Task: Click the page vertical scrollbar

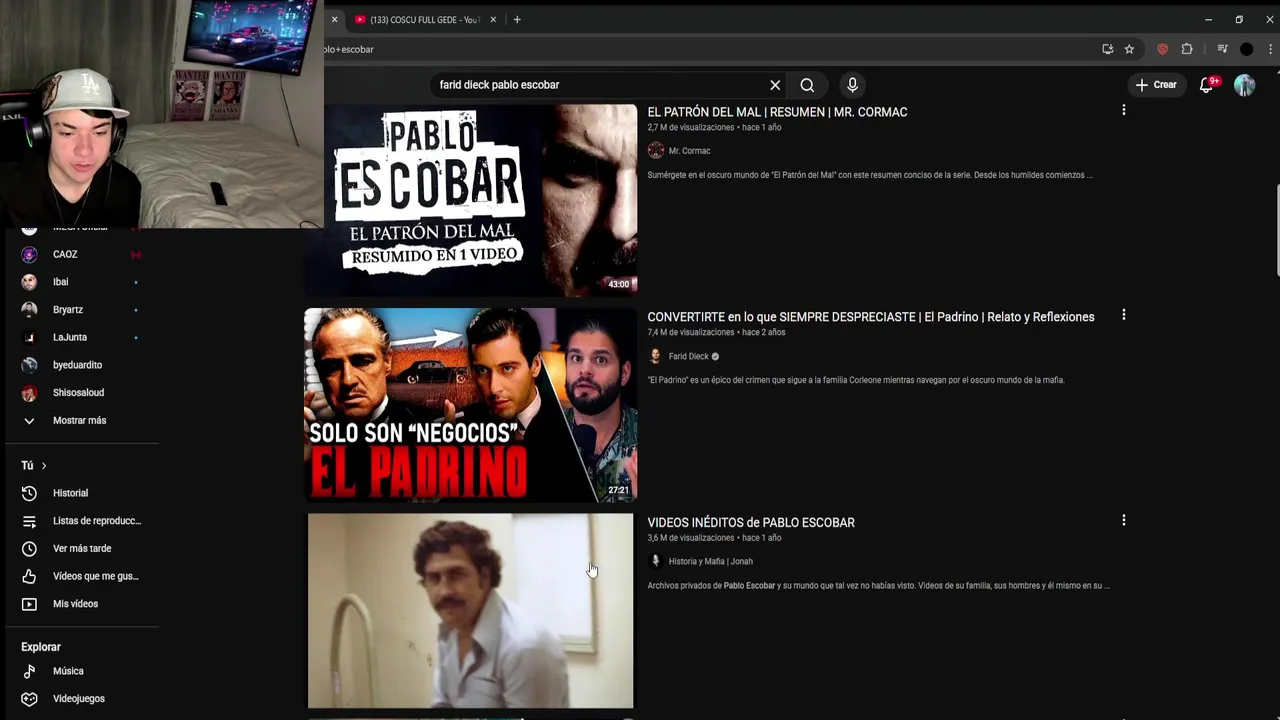Action: (1276, 230)
